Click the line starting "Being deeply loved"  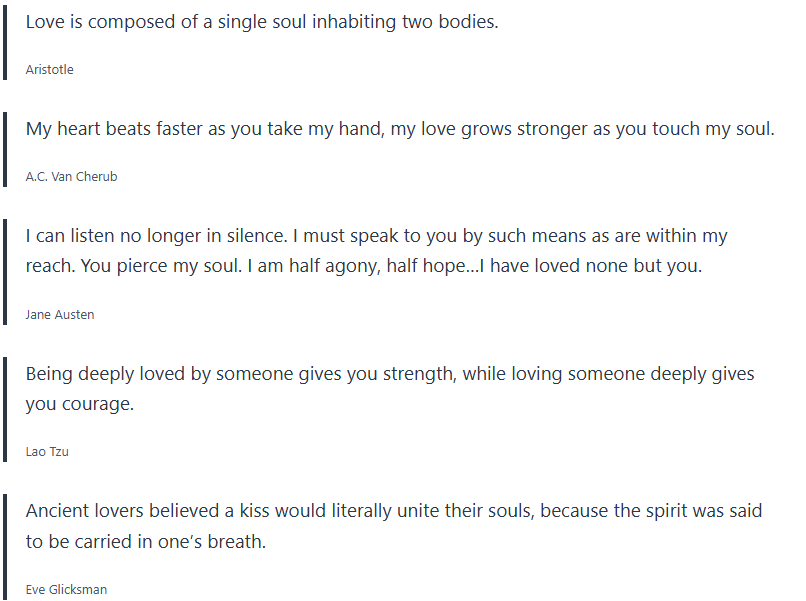click(x=390, y=374)
